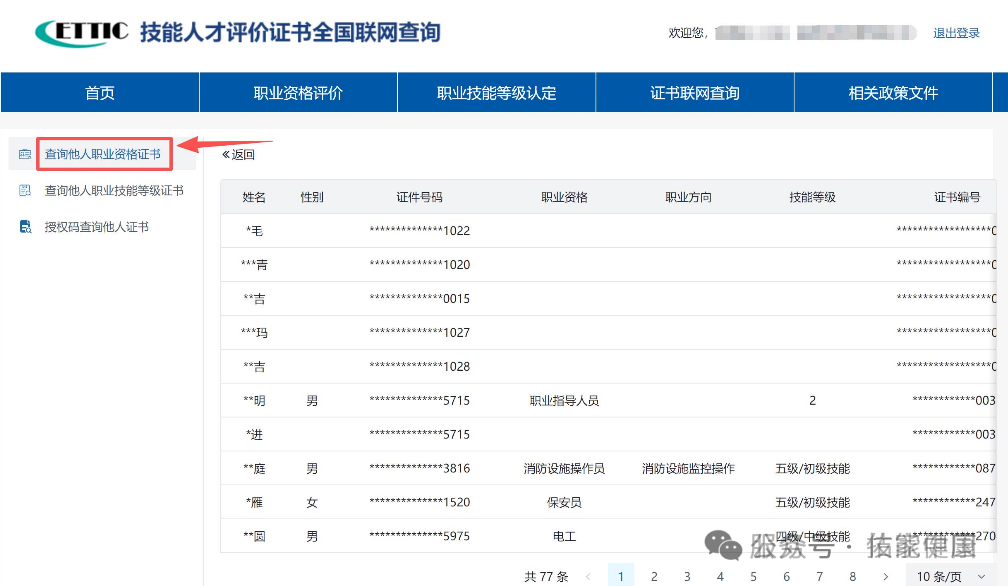1008x586 pixels.
Task: Click the « chevron next to 返回
Action: pyautogui.click(x=224, y=155)
